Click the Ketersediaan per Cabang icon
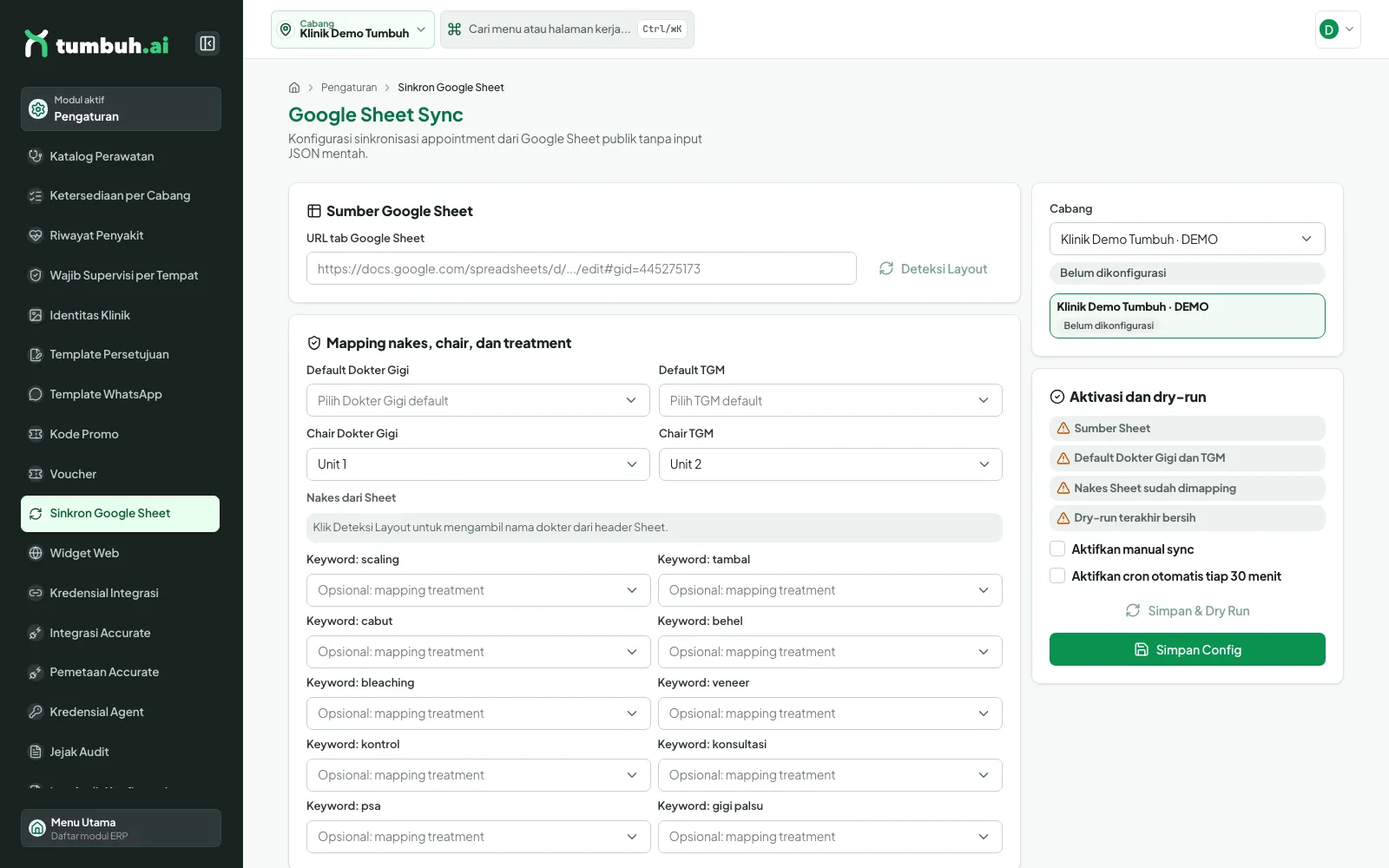Screen dimensions: 1389x868 (x=36, y=196)
